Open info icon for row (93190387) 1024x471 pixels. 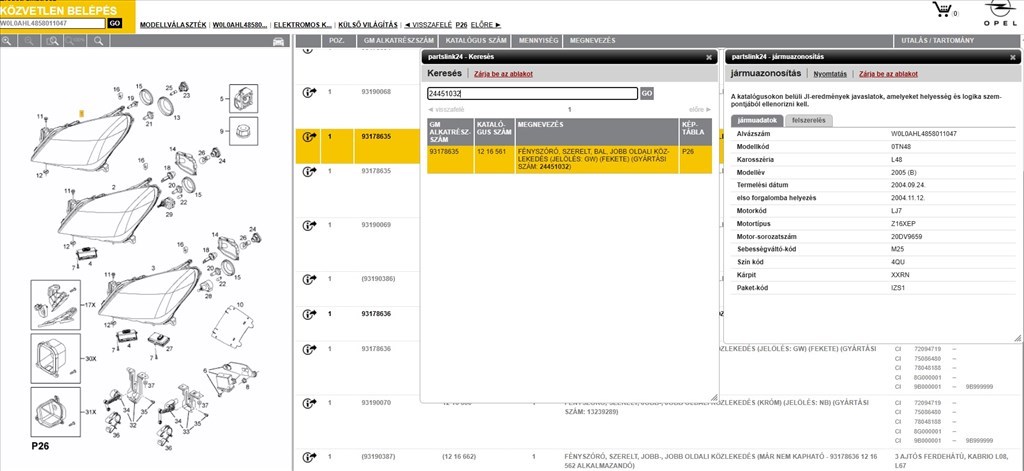click(x=309, y=457)
